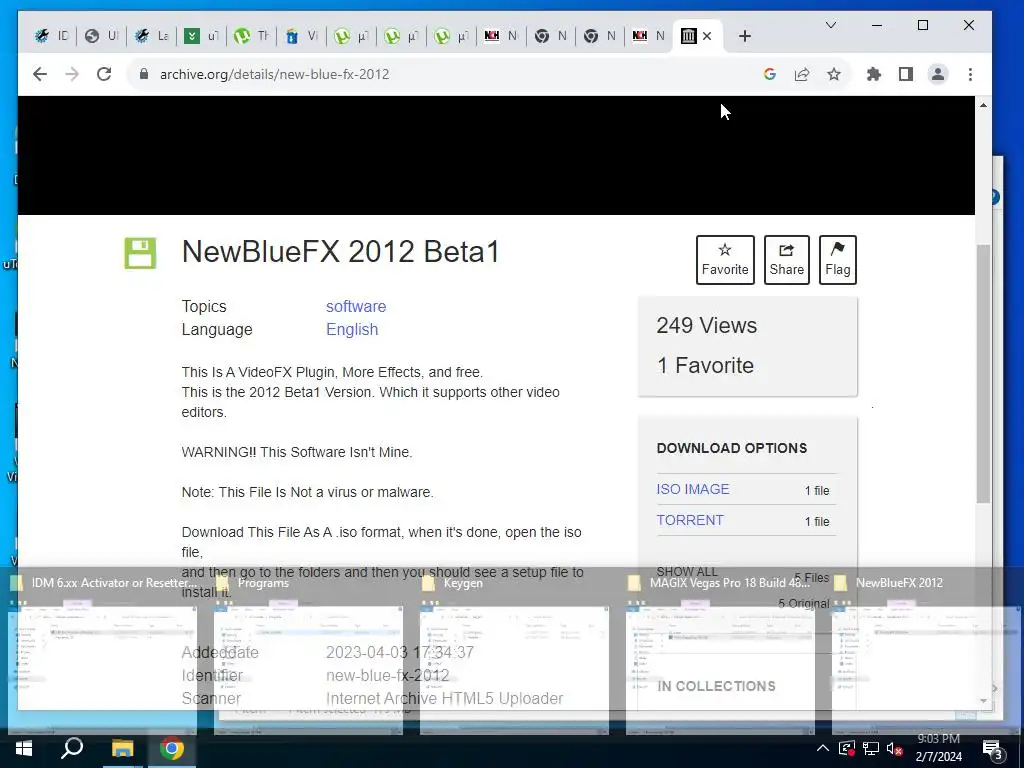Open the 'software' topic link
The width and height of the screenshot is (1024, 768).
click(356, 306)
